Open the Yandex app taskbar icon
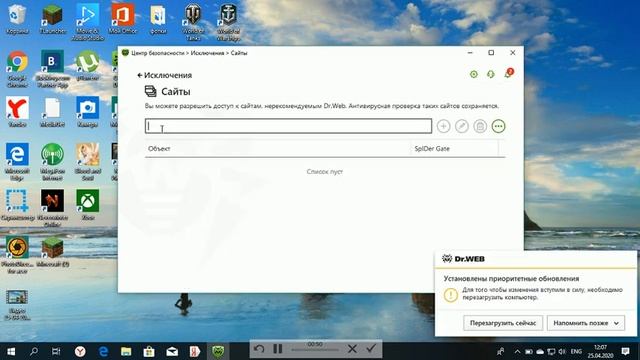The height and width of the screenshot is (360, 640). coord(195,351)
